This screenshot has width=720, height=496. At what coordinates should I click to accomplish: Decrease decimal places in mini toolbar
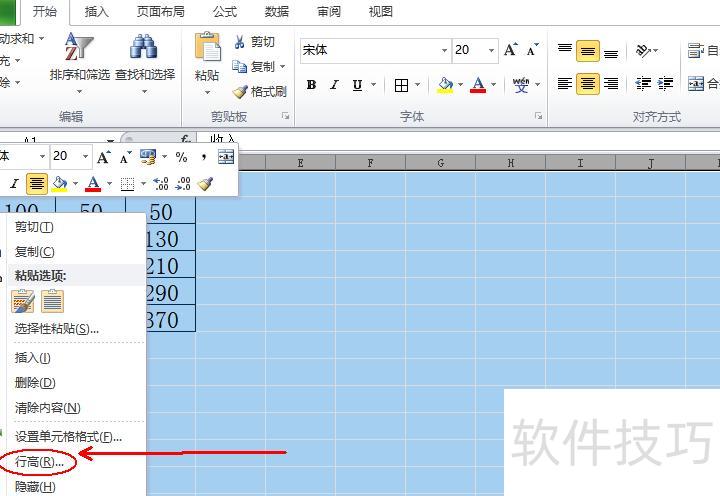coord(183,184)
